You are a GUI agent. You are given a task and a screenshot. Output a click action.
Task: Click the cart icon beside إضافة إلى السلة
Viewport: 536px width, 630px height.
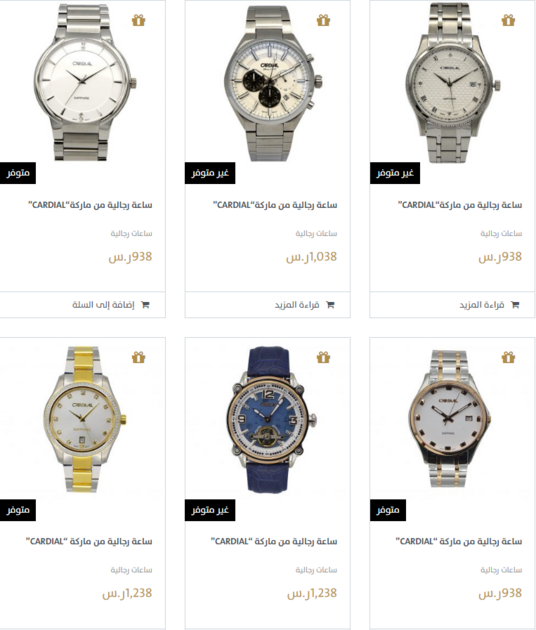click(x=145, y=305)
